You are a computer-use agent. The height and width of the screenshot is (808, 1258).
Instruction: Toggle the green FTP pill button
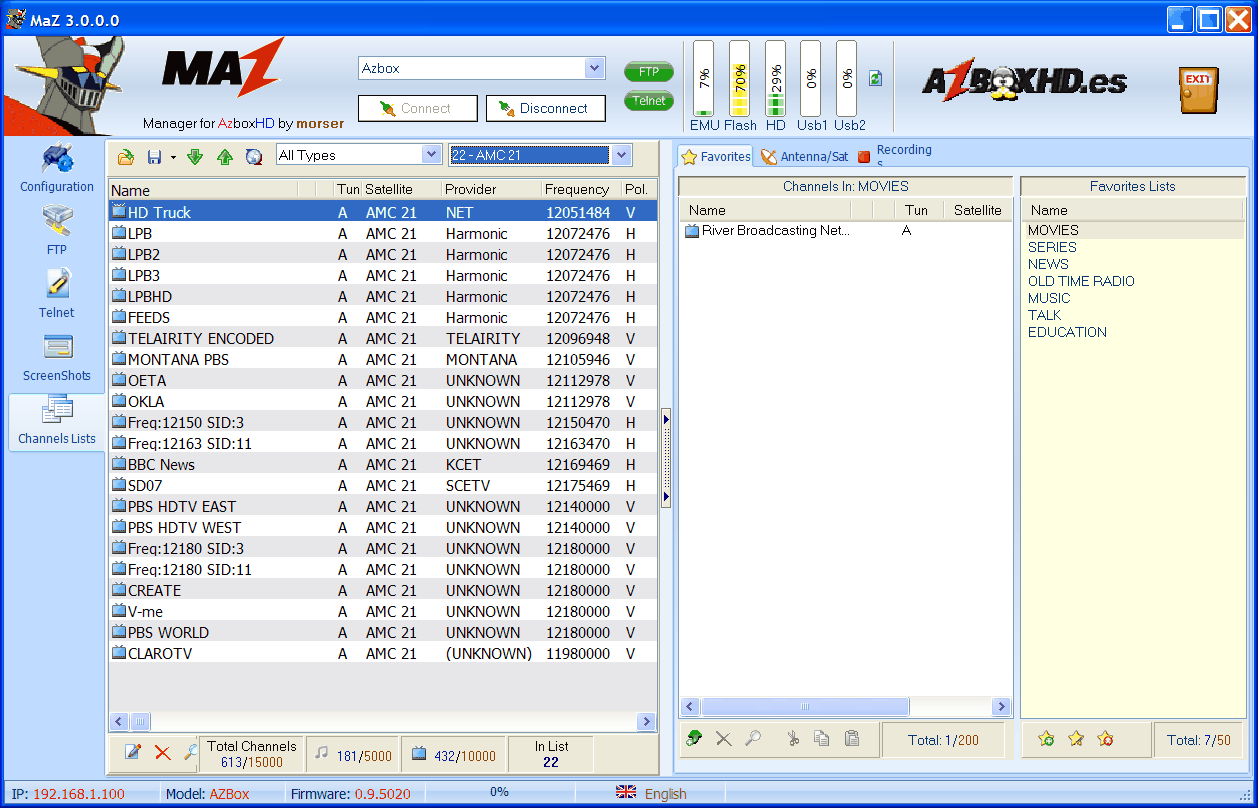[x=649, y=72]
